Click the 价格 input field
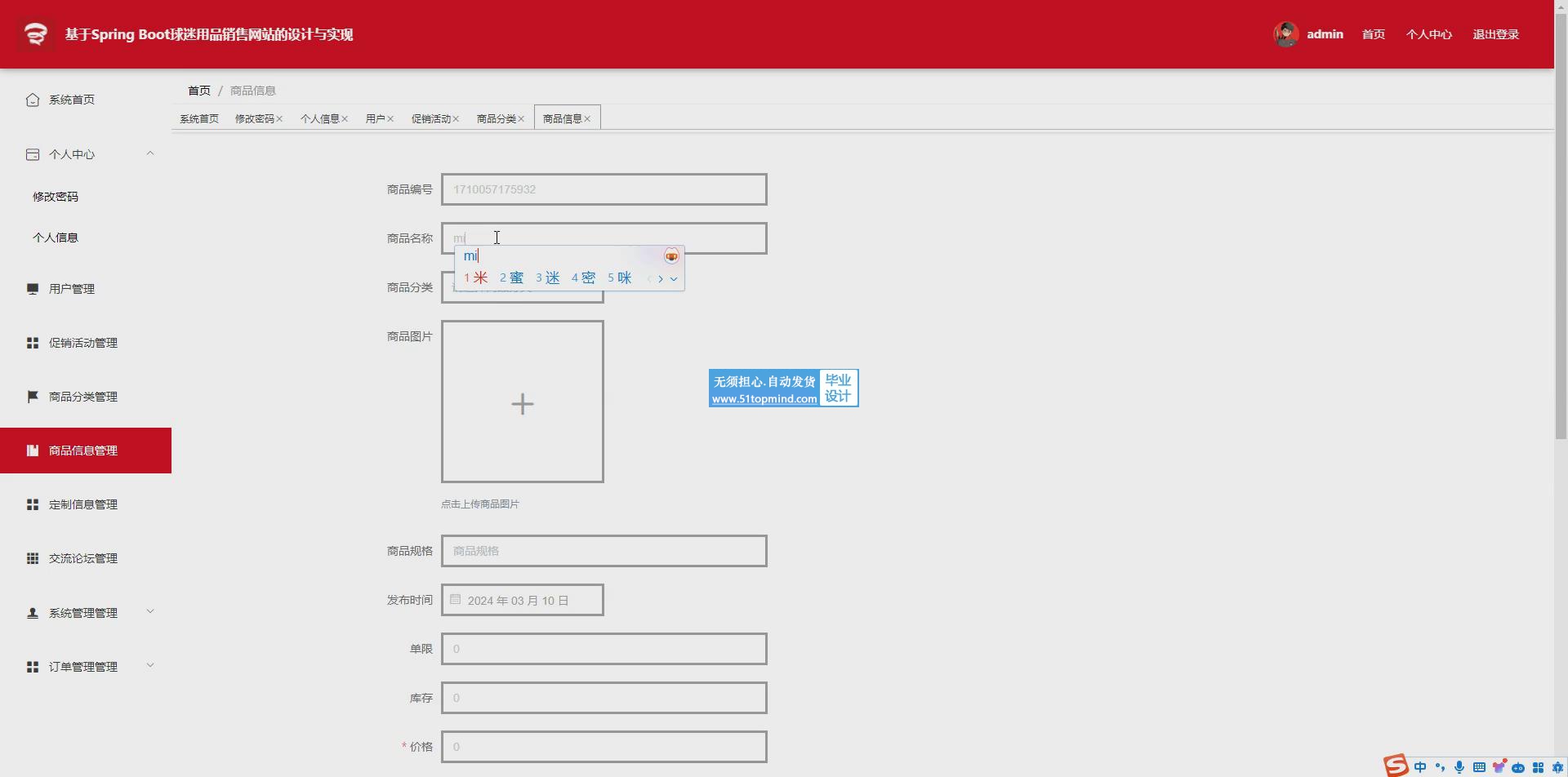1568x777 pixels. tap(604, 747)
